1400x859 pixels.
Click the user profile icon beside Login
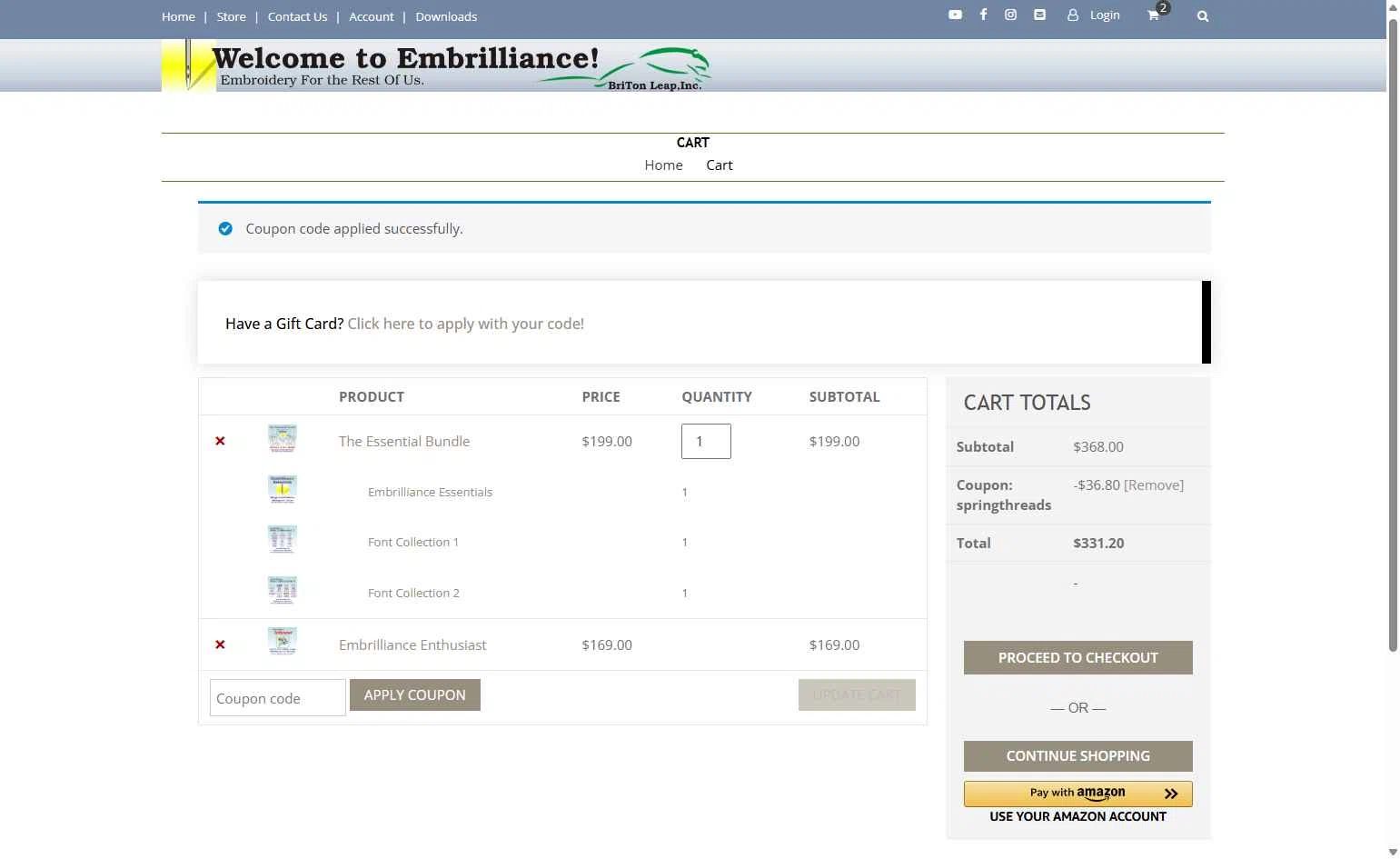click(x=1073, y=15)
